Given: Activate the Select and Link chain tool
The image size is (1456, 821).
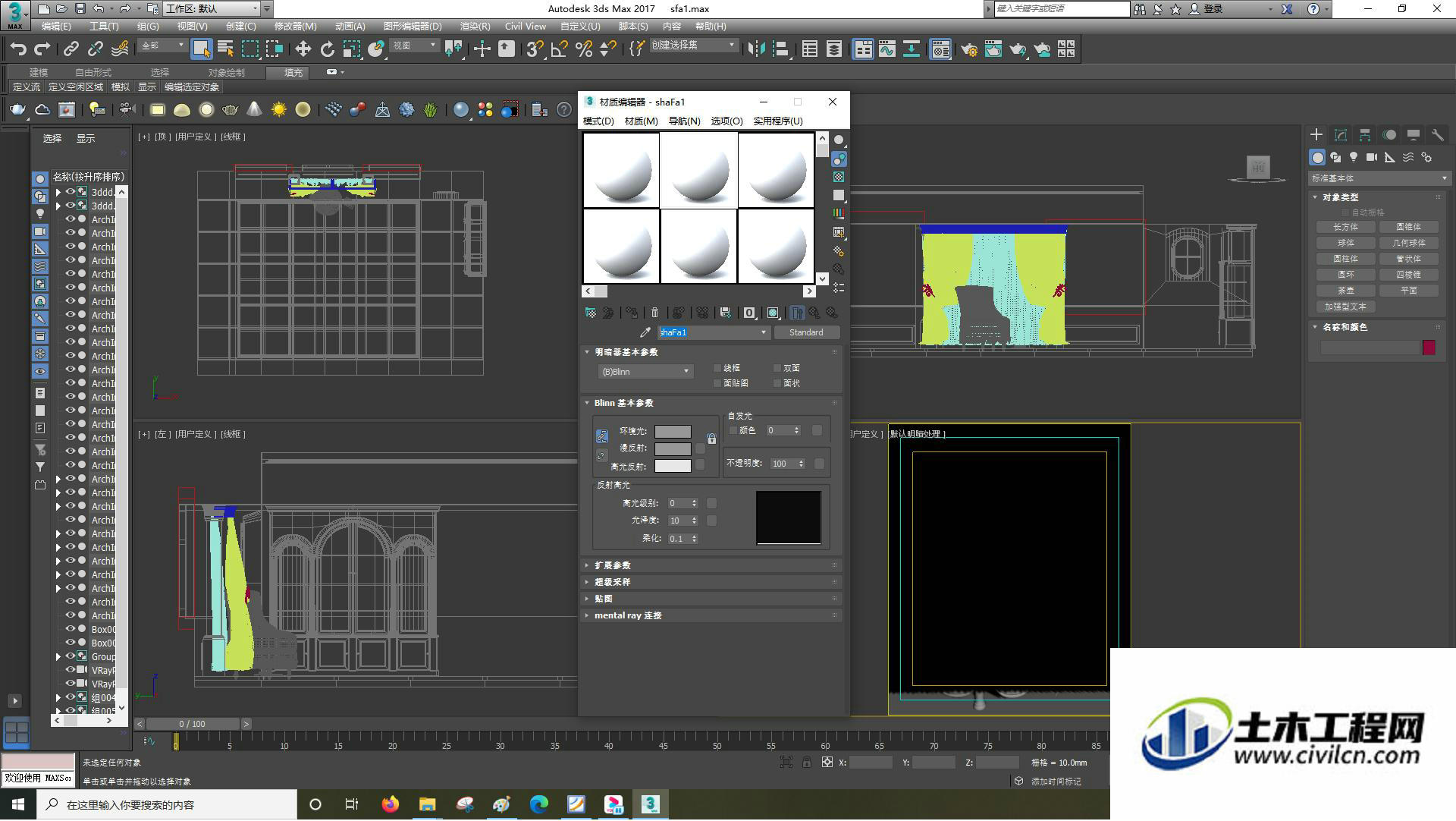Looking at the screenshot, I should coord(71,49).
